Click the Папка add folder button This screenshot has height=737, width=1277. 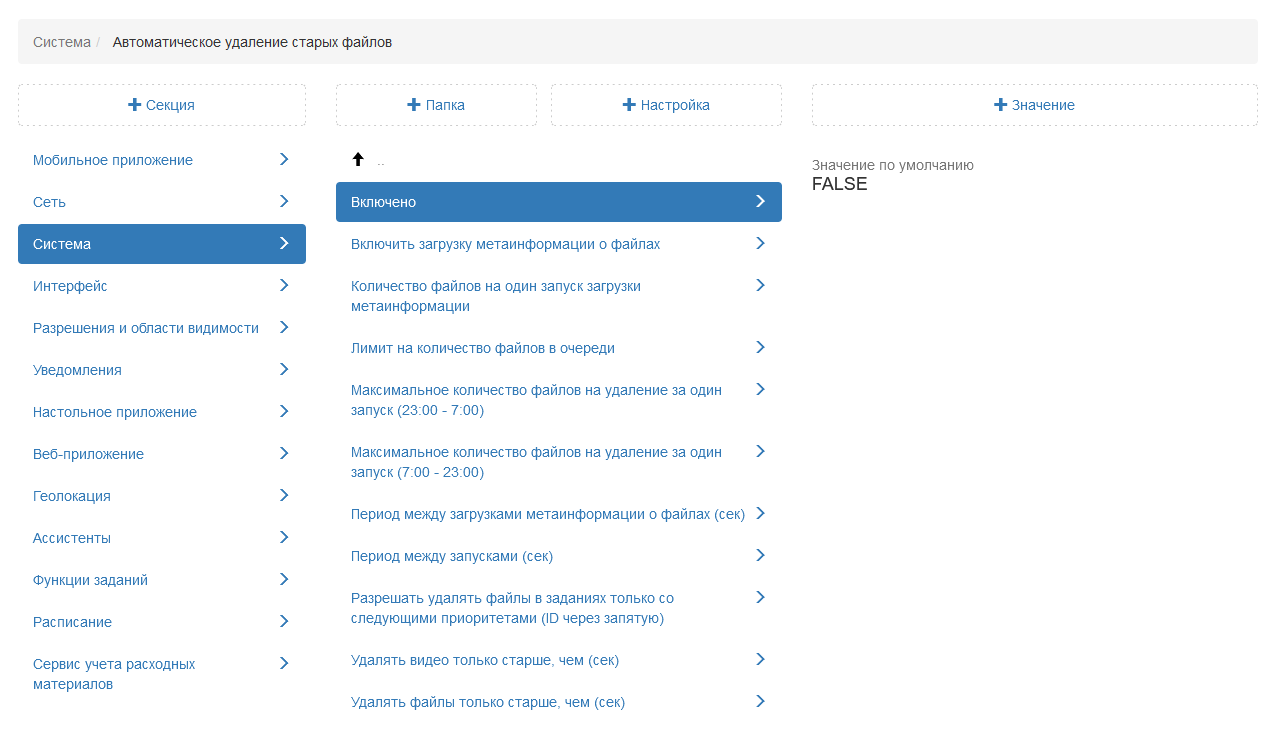click(436, 105)
